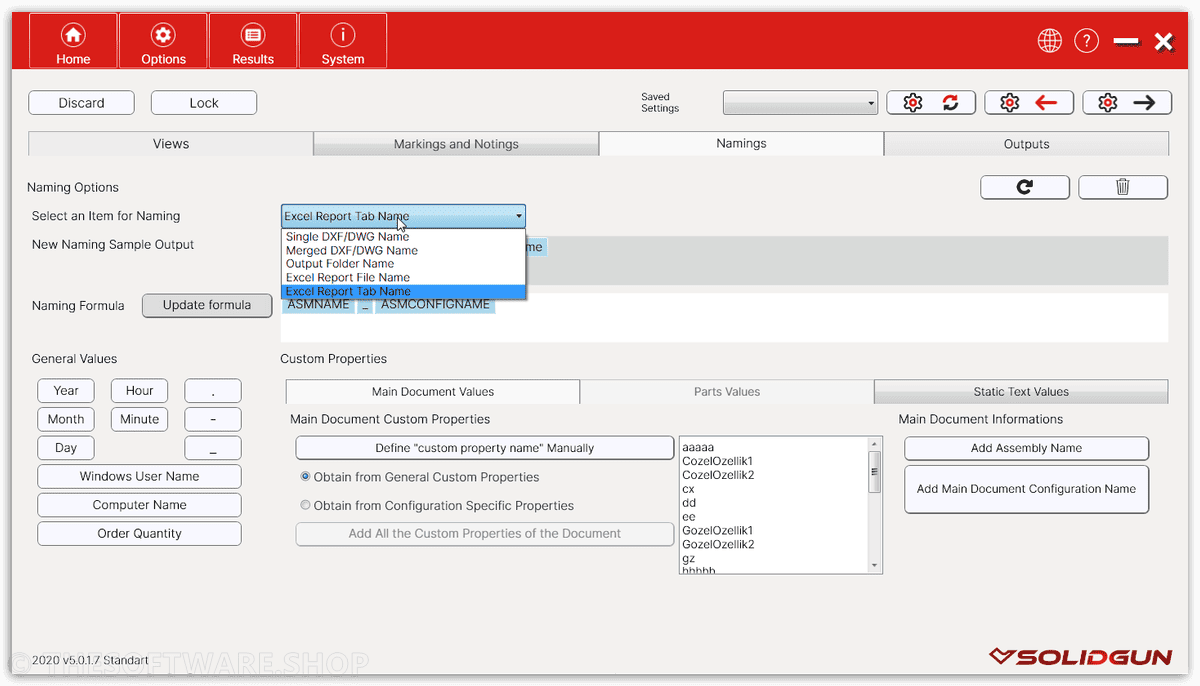This screenshot has width=1200, height=686.
Task: Open the Options section
Action: [163, 41]
